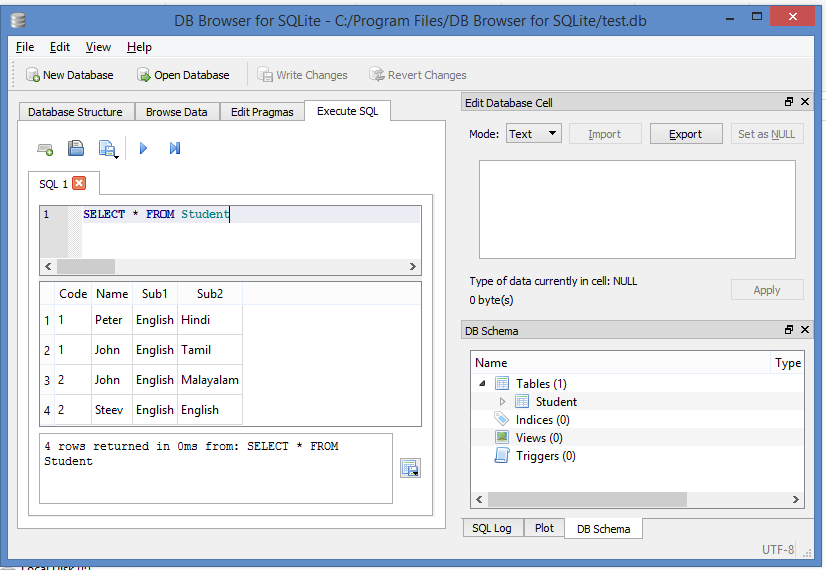The height and width of the screenshot is (570, 826).
Task: Click the Tables (1) table icon
Action: [502, 383]
